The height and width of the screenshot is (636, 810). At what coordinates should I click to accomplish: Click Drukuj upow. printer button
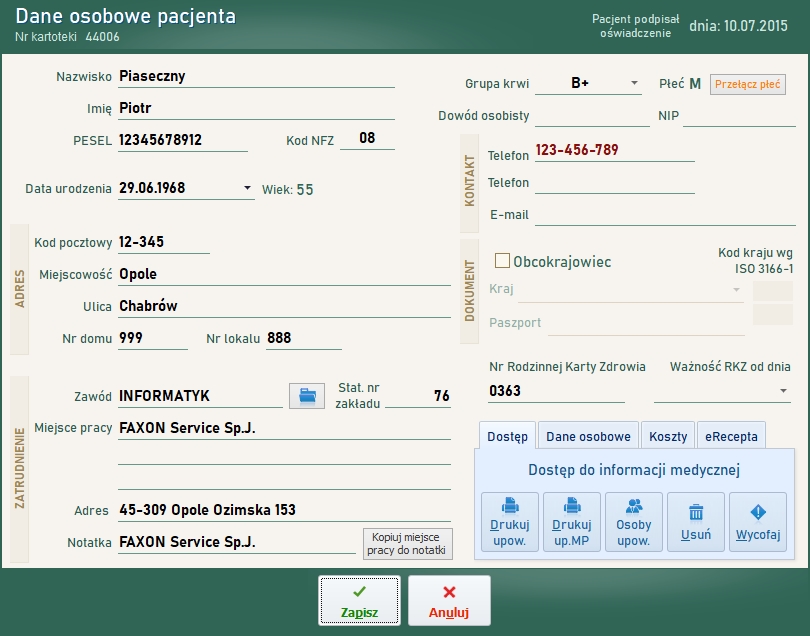[509, 522]
